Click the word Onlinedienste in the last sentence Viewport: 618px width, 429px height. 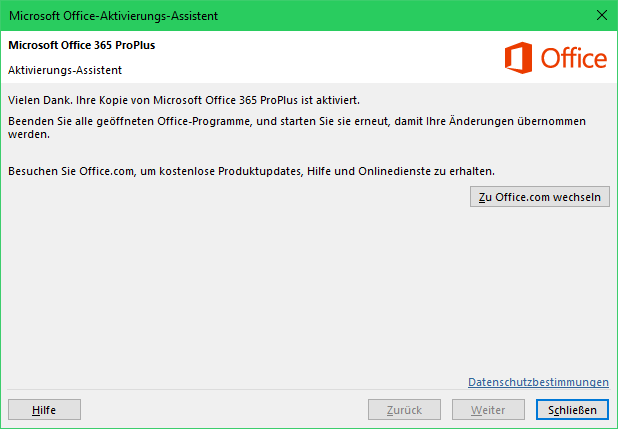coord(394,172)
